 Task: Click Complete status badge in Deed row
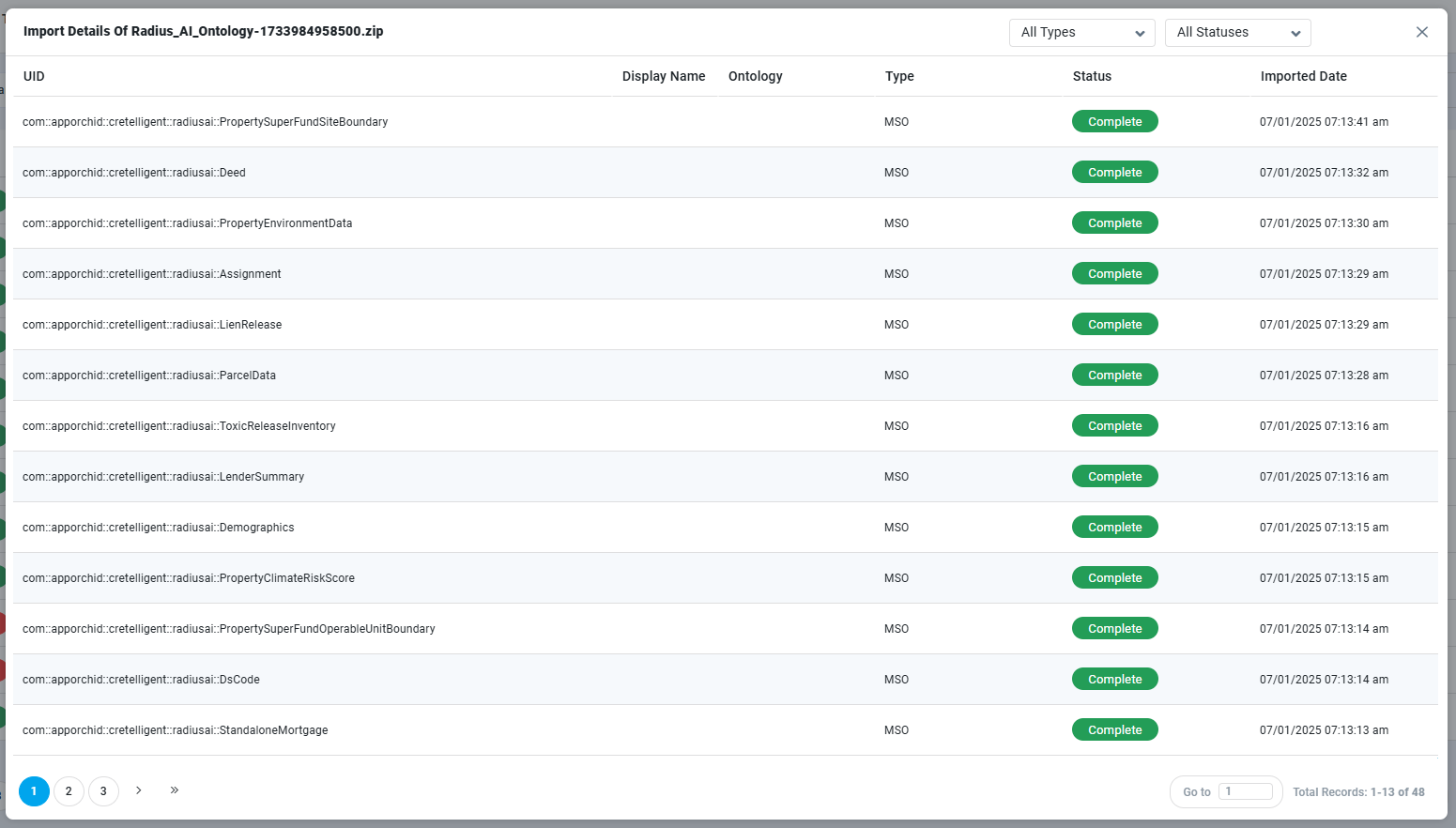pos(1114,173)
